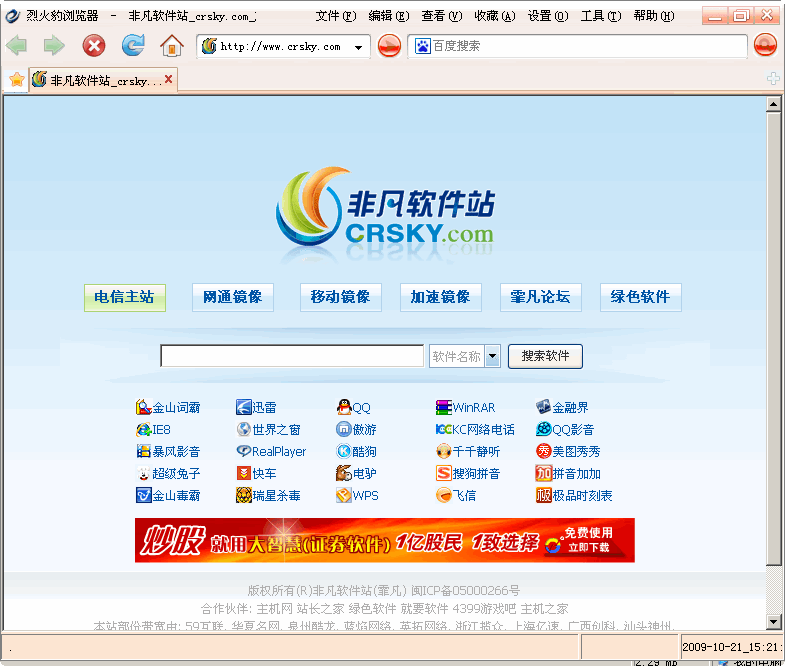The height and width of the screenshot is (666, 785).
Task: Open the WPS link
Action: click(365, 496)
